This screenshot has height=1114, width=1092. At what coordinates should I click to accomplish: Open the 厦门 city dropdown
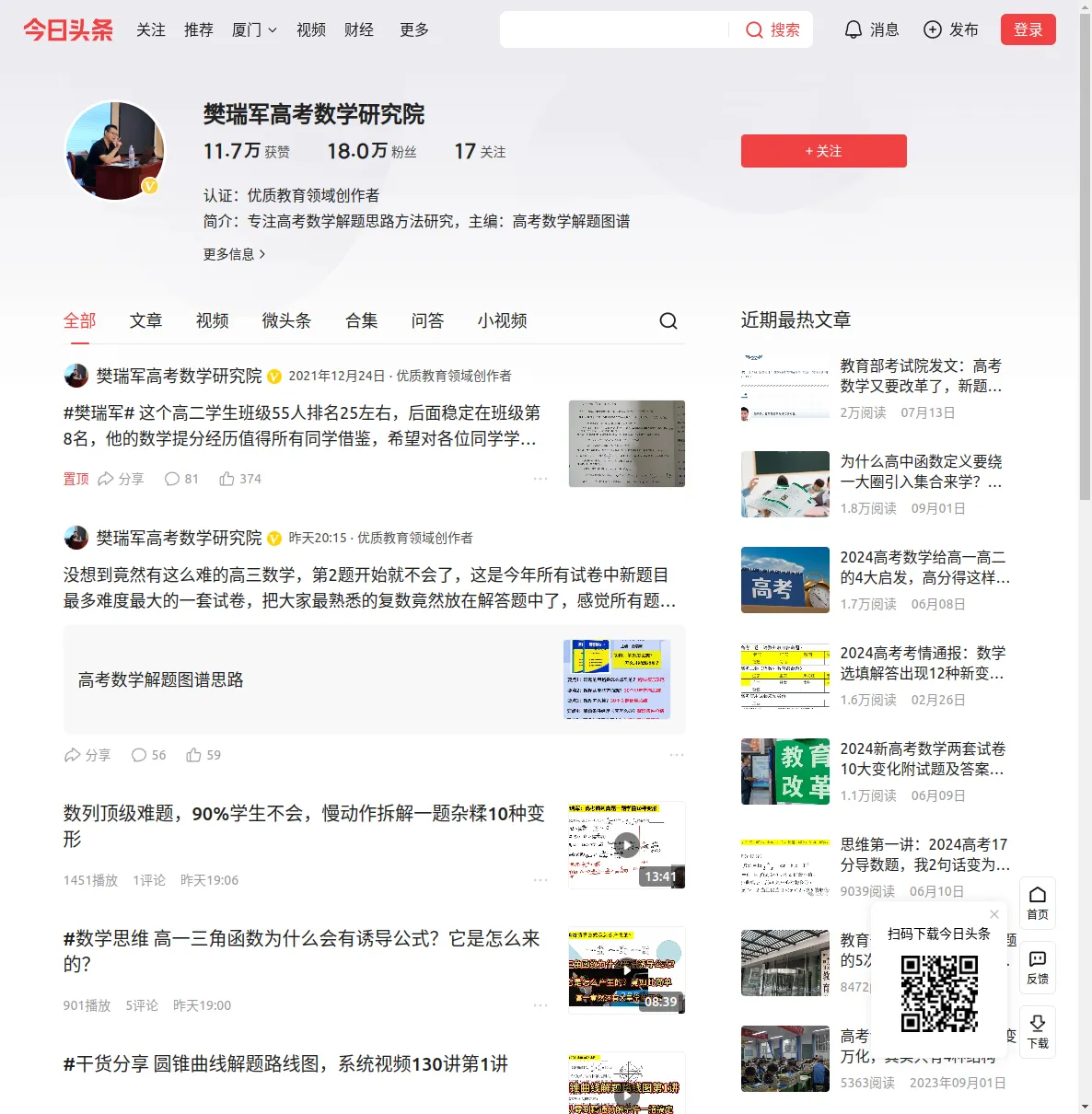point(254,29)
